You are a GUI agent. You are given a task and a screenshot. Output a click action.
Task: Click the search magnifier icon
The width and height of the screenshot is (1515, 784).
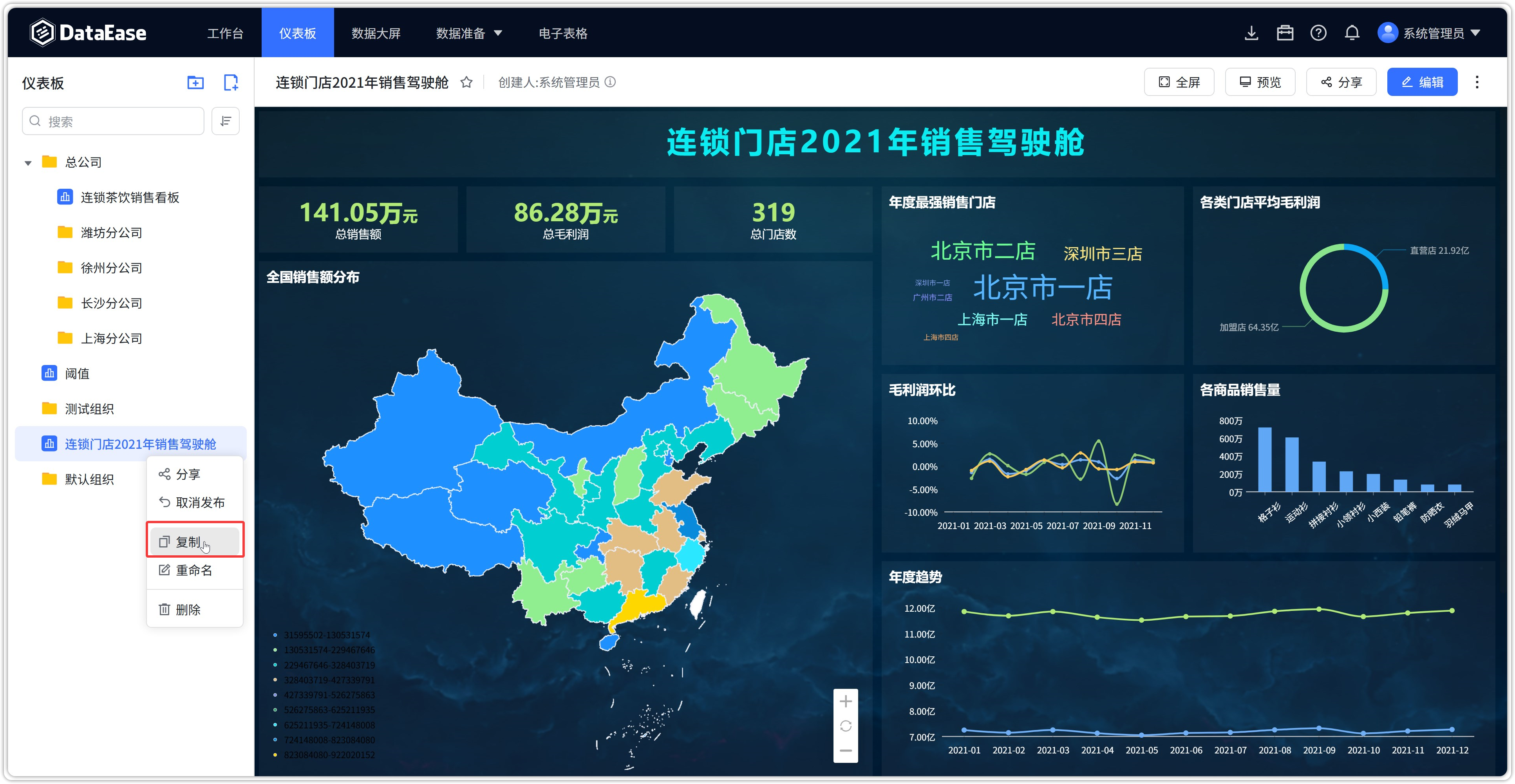(x=35, y=121)
